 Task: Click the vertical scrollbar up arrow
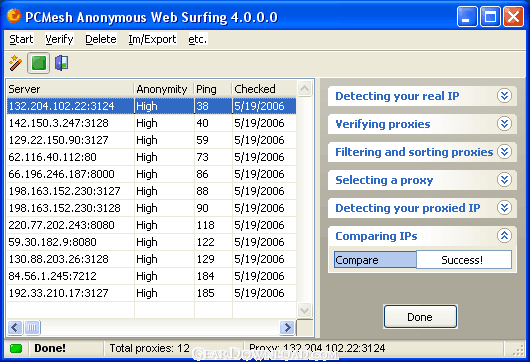pos(305,89)
